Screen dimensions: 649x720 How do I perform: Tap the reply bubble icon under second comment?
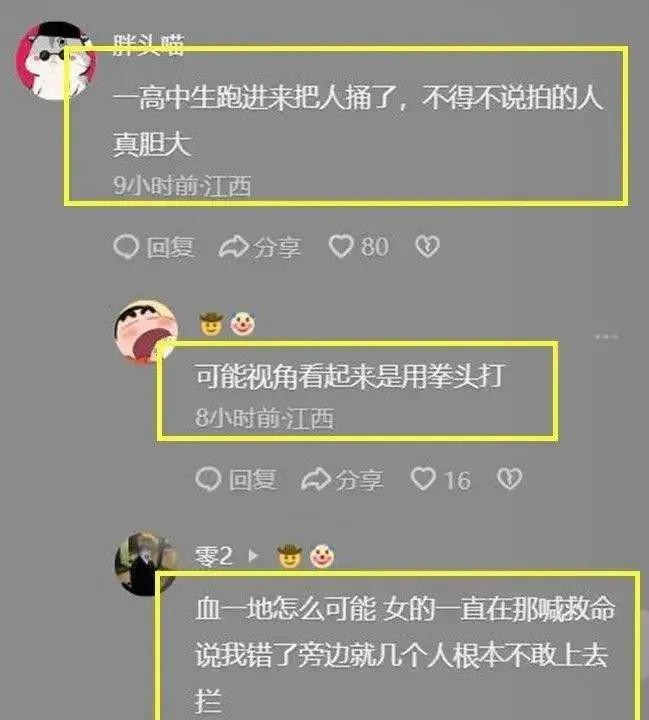click(209, 479)
